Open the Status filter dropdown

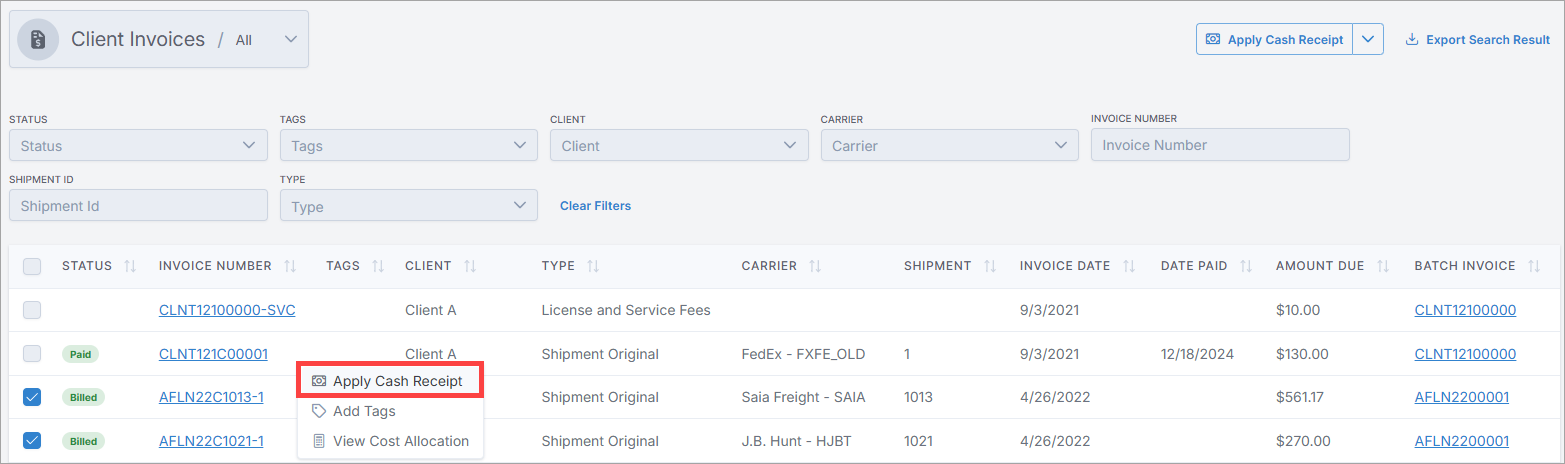coord(138,145)
